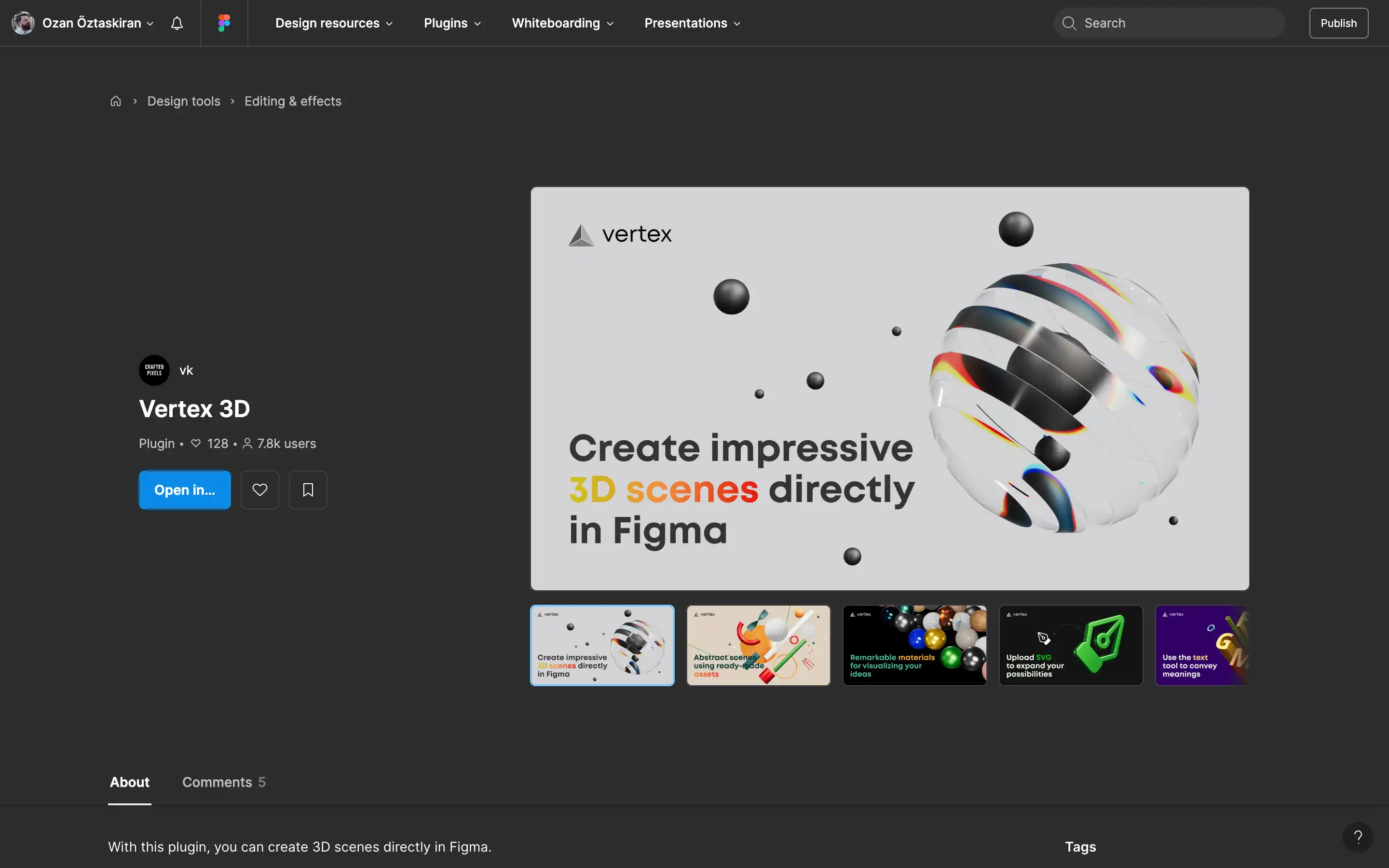1389x868 pixels.
Task: Switch to the About tab
Action: pyautogui.click(x=130, y=782)
